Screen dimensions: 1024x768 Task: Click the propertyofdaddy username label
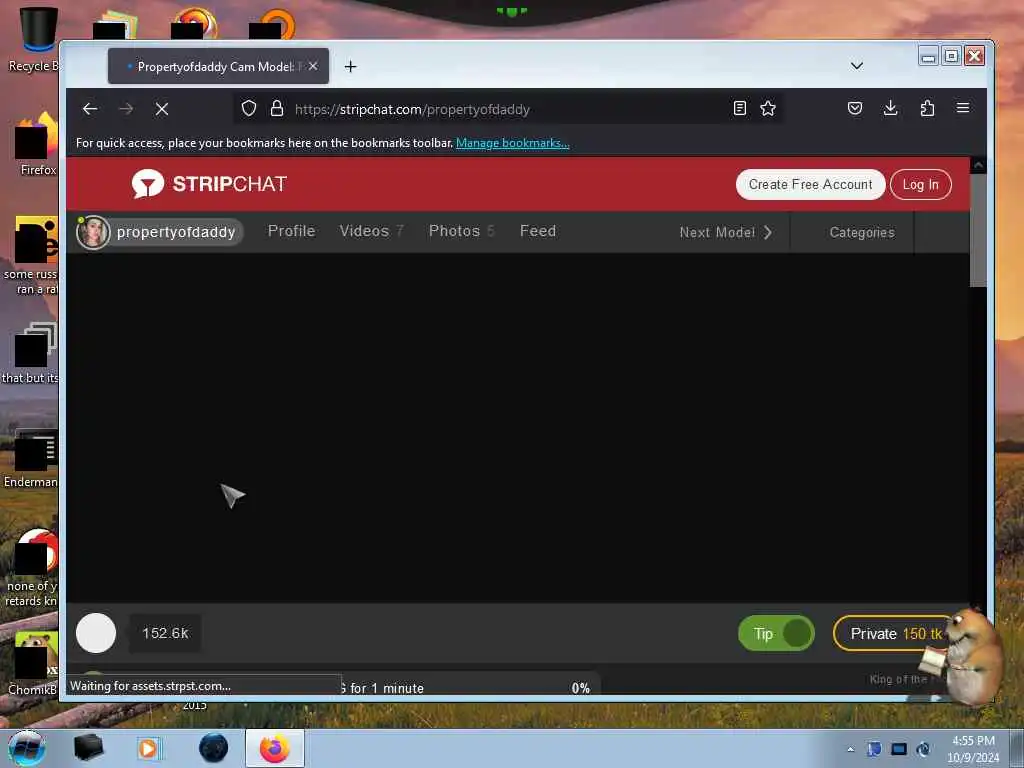[x=176, y=232]
